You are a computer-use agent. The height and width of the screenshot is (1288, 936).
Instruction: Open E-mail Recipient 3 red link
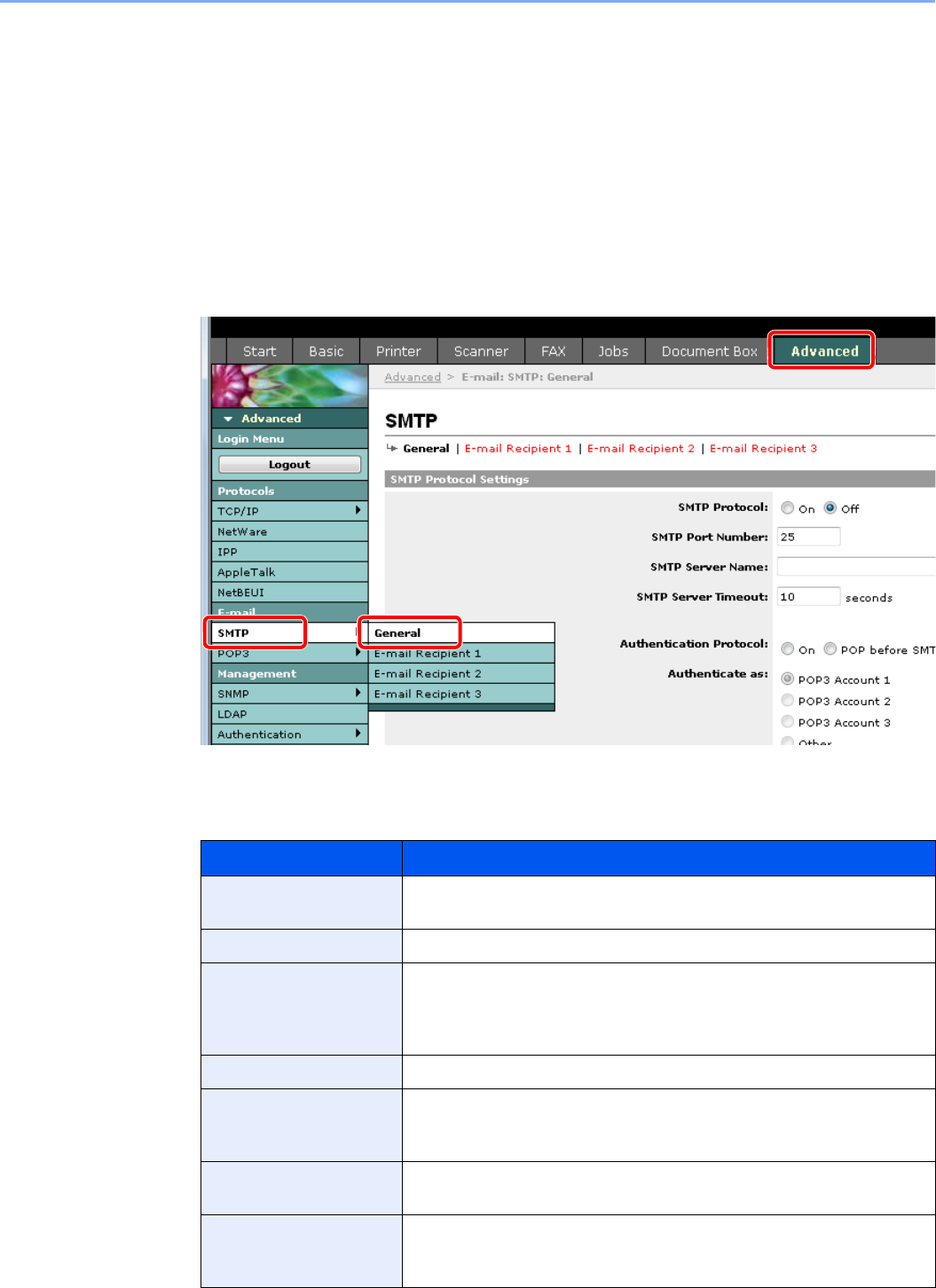tap(763, 449)
